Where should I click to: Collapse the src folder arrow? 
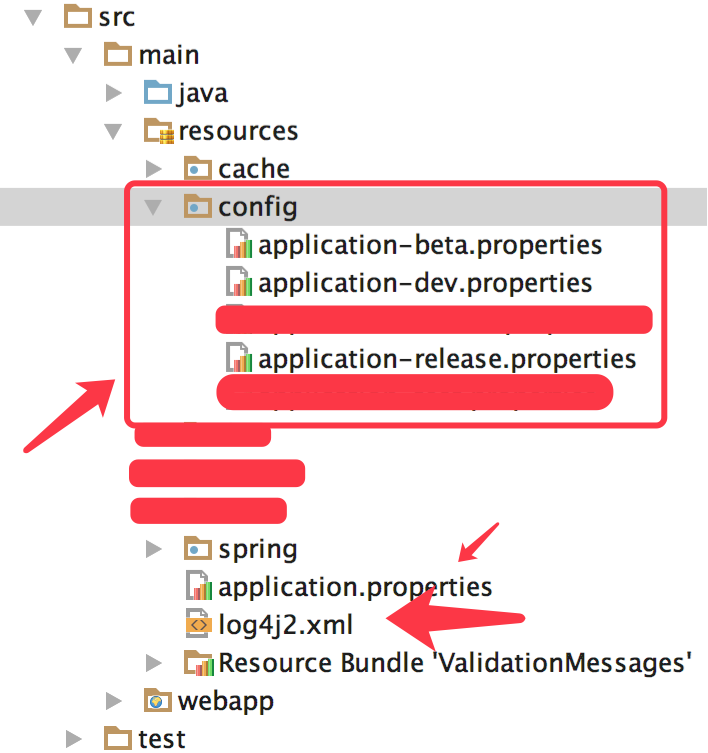tap(33, 17)
